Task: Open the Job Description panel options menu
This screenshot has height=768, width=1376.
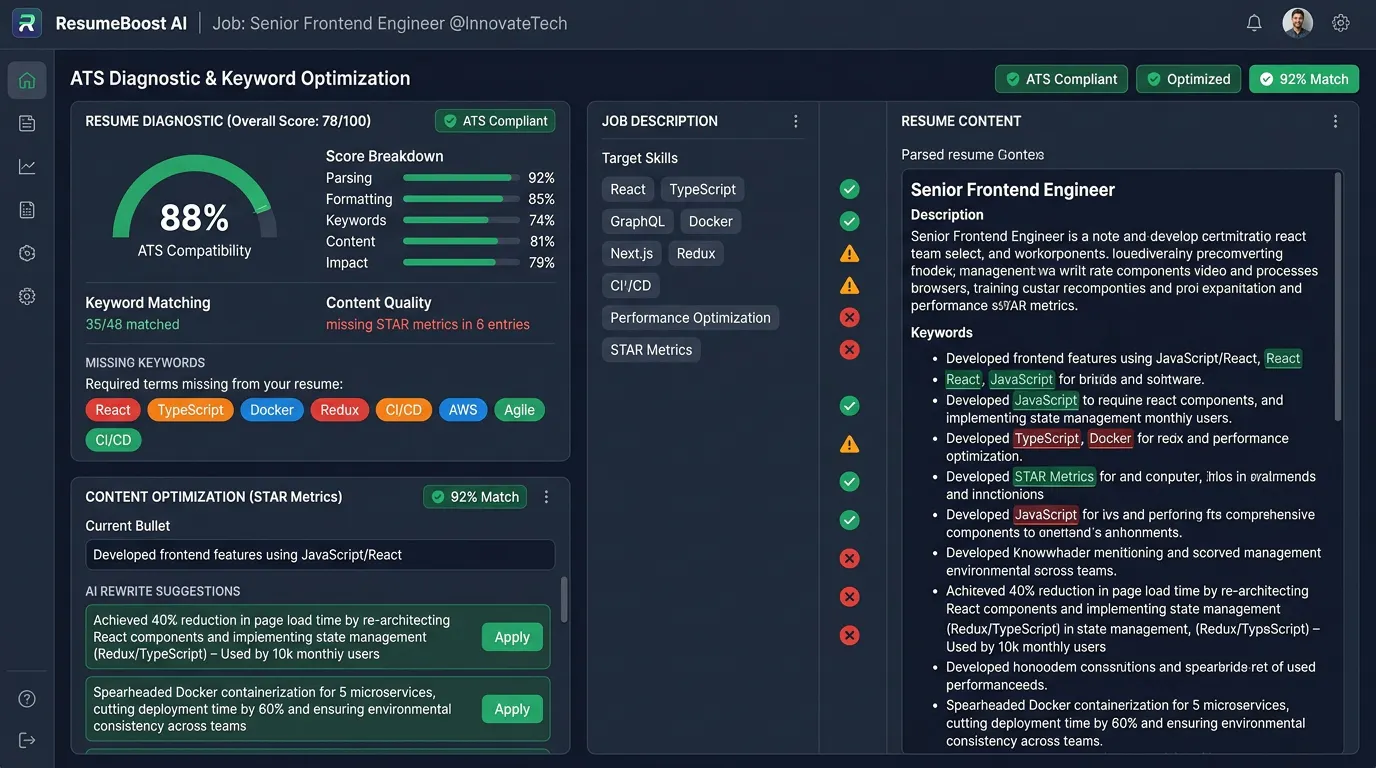Action: point(796,121)
